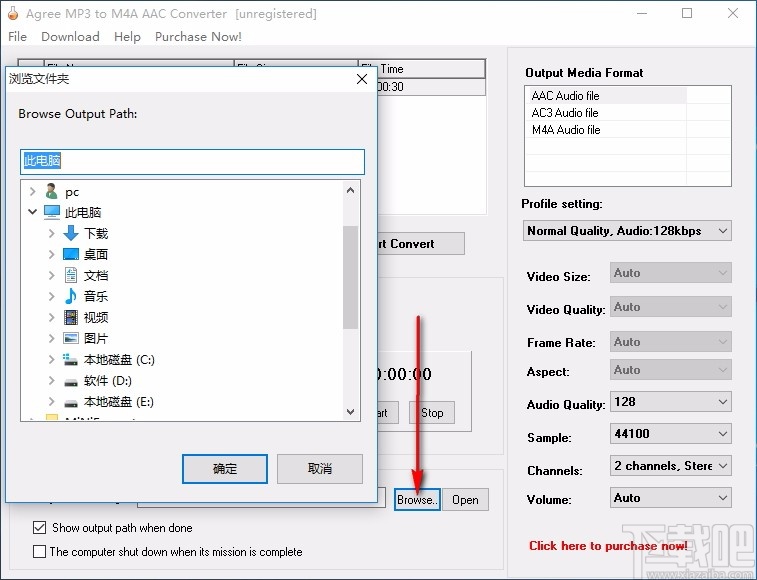
Task: Open the Profile setting dropdown
Action: tap(627, 231)
